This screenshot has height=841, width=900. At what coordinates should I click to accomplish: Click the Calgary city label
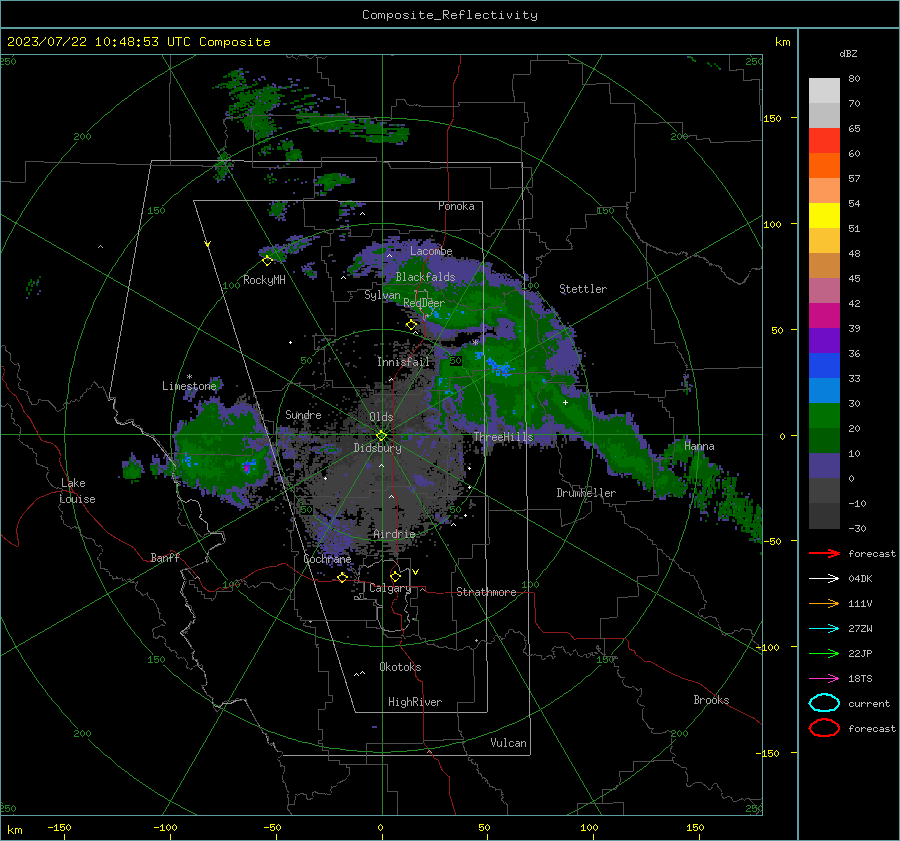click(x=390, y=588)
